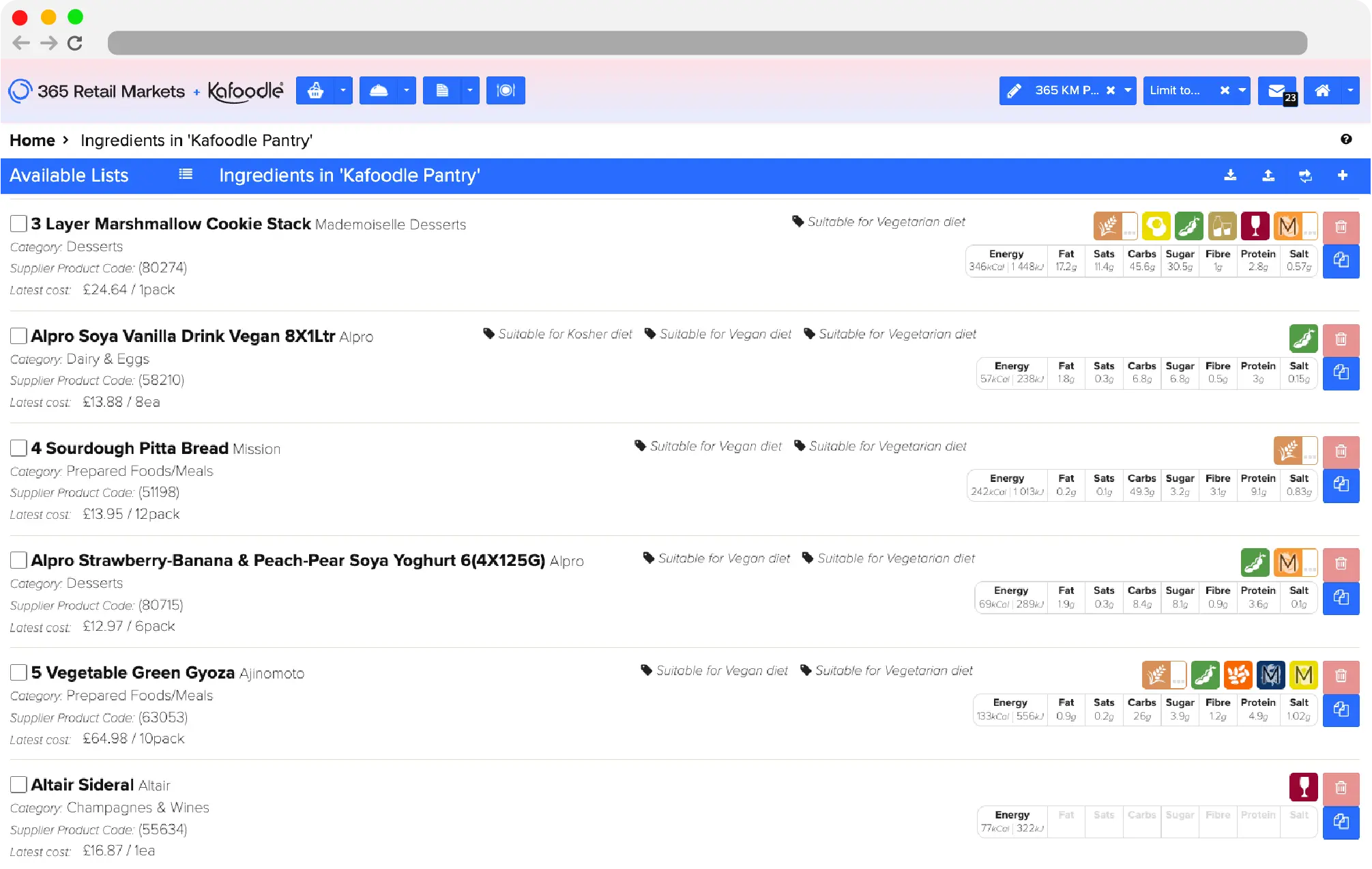1372x869 pixels.
Task: Open the Altair Sideral ingredient title
Action: pyautogui.click(x=82, y=785)
